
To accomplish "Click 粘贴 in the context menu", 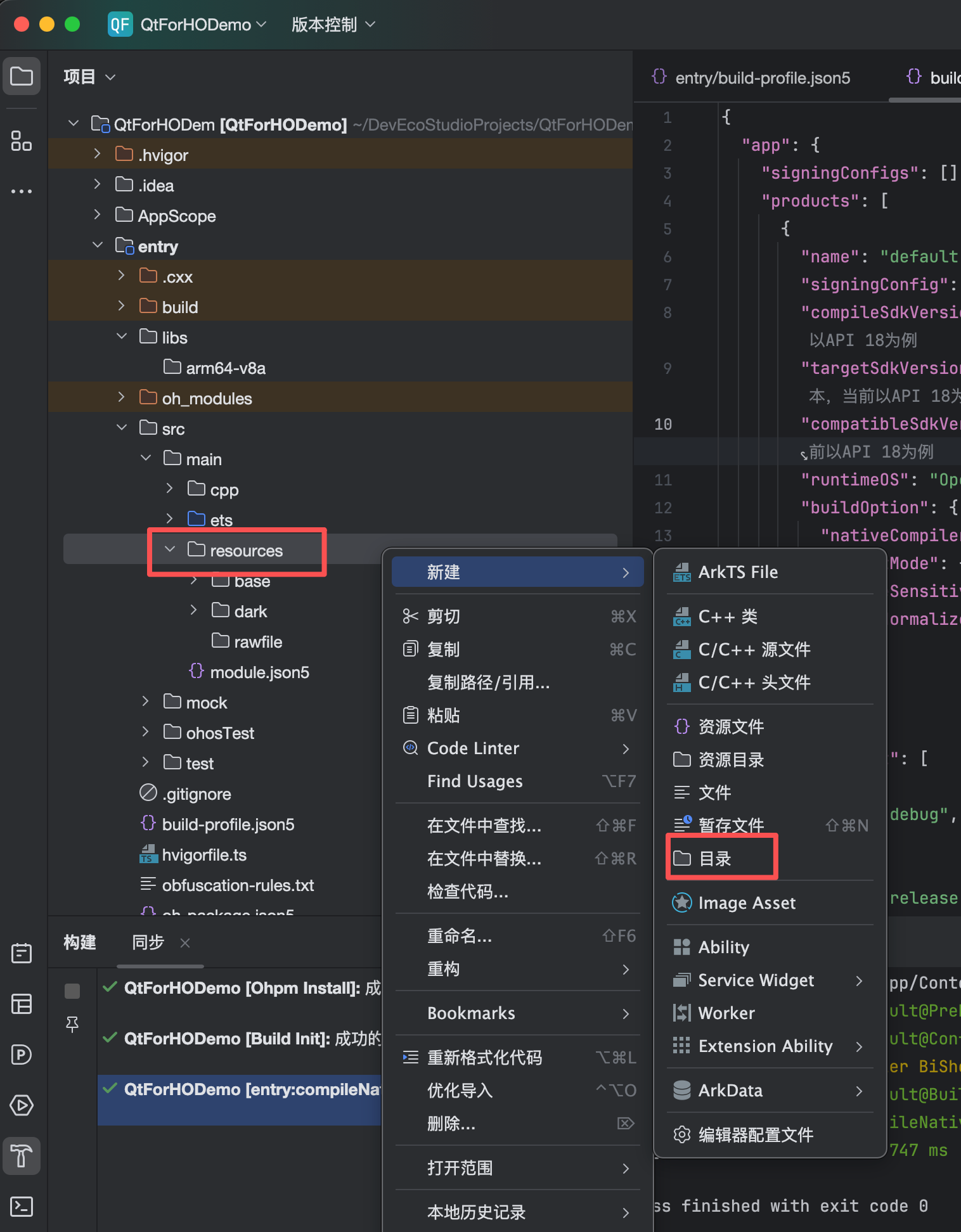I will pyautogui.click(x=518, y=715).
